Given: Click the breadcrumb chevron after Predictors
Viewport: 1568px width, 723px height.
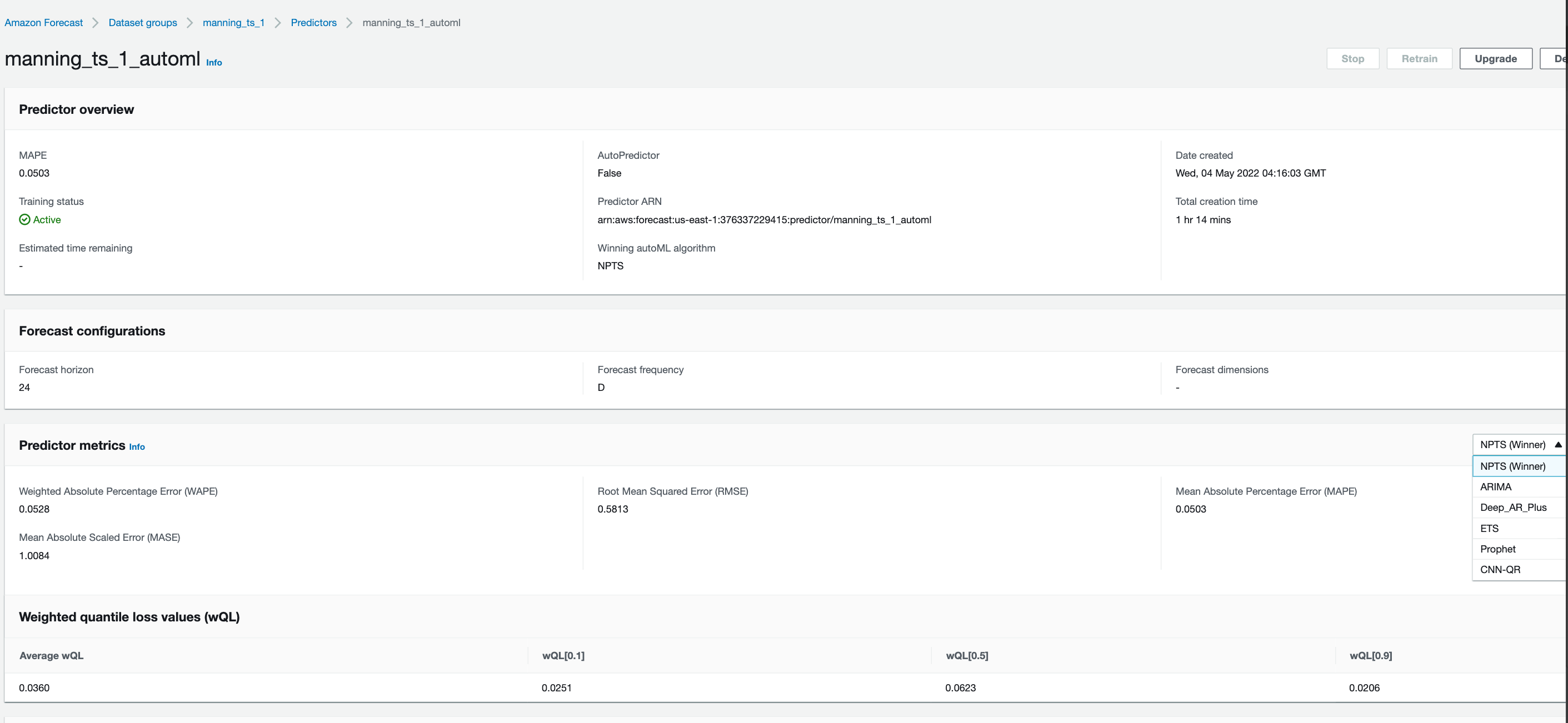Looking at the screenshot, I should [349, 23].
